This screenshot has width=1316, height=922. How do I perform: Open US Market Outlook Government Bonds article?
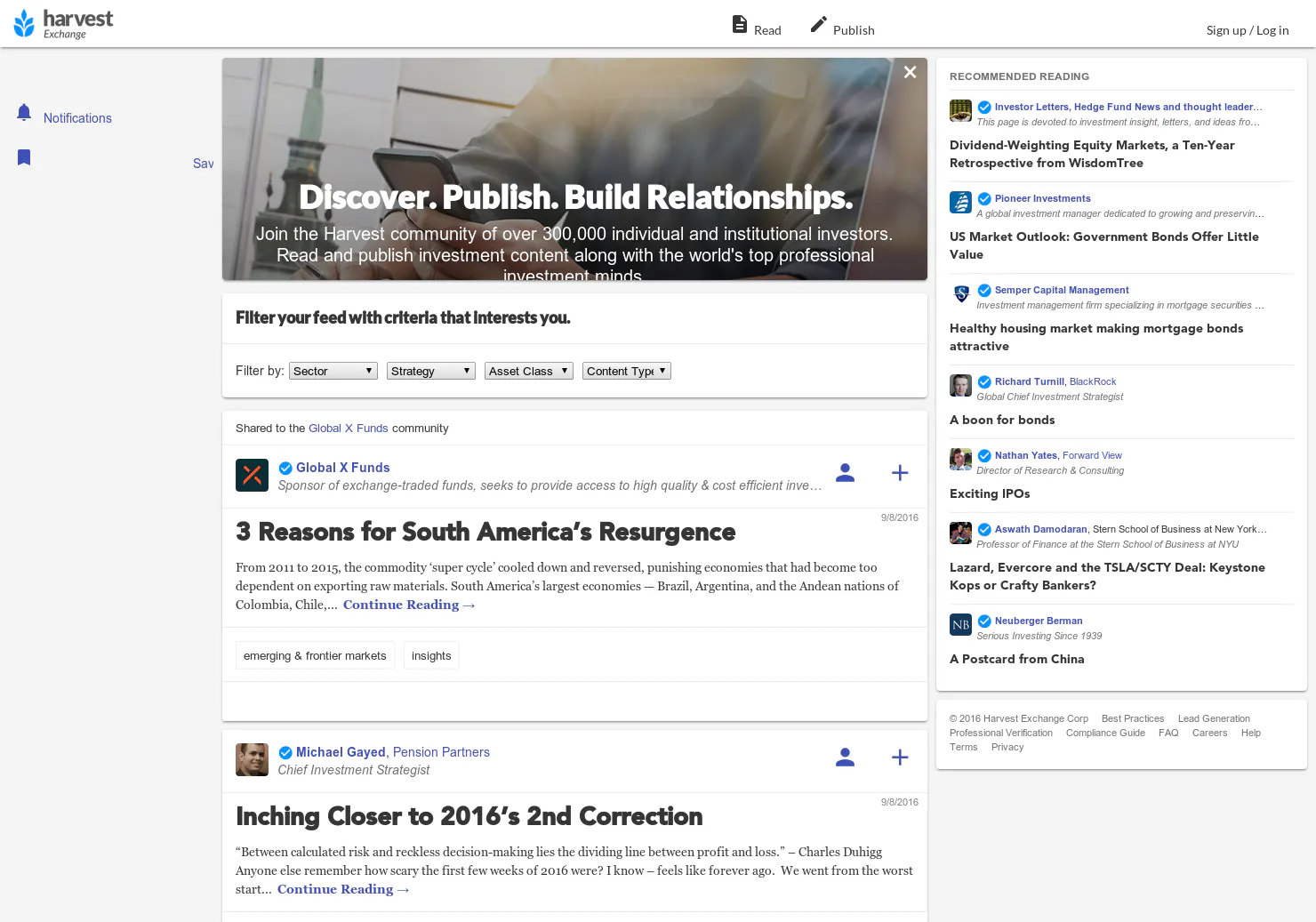tap(1104, 245)
